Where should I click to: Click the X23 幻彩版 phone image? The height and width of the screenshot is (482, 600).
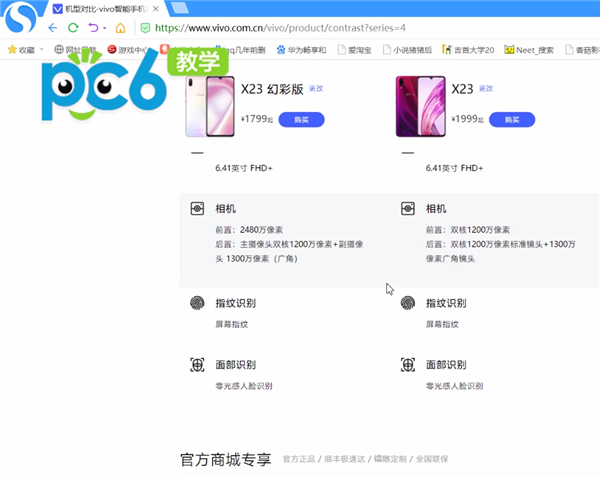210,106
